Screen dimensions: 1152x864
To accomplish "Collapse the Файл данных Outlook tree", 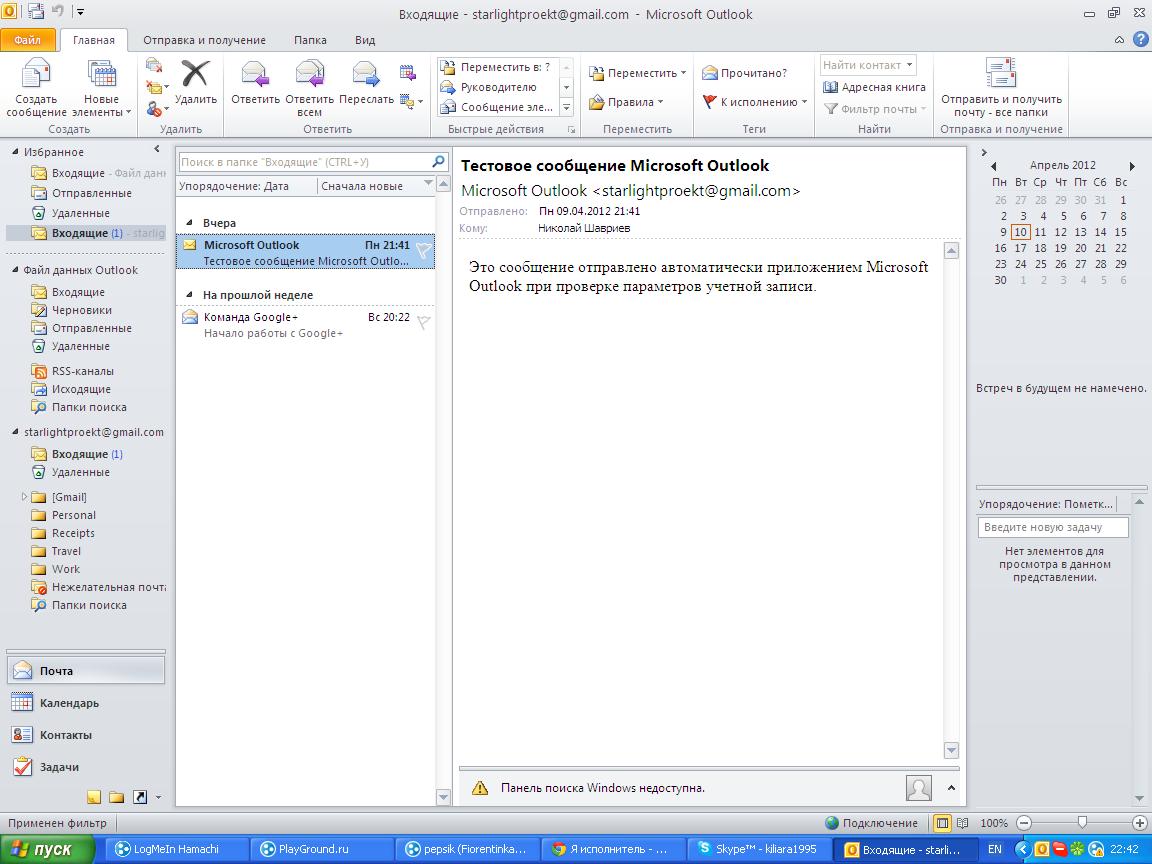I will point(15,270).
